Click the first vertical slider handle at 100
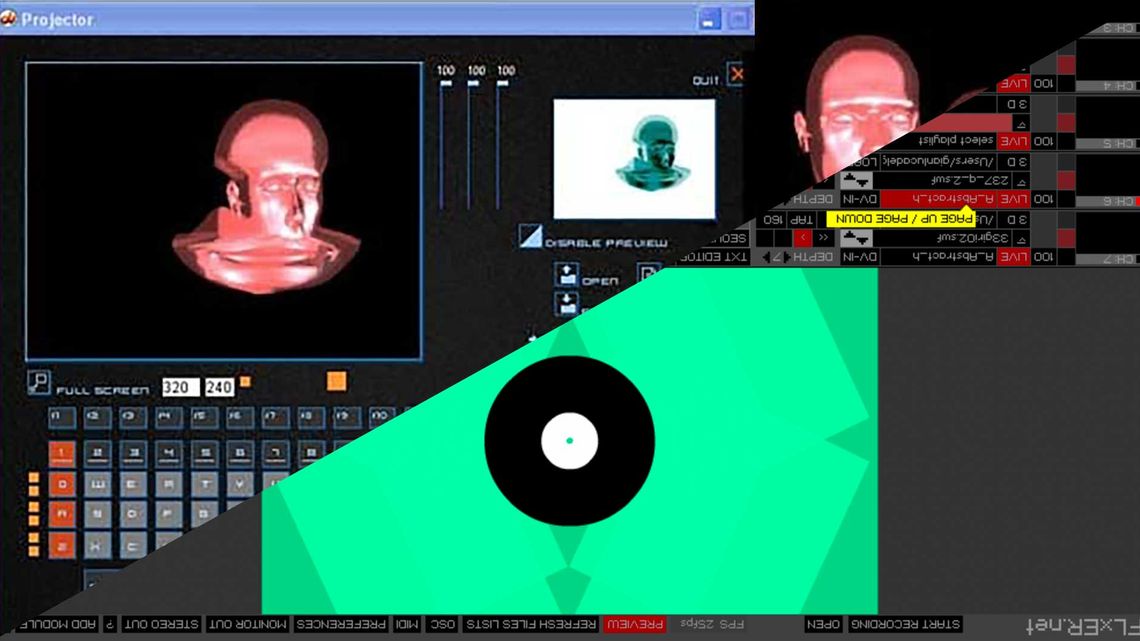 pos(446,84)
